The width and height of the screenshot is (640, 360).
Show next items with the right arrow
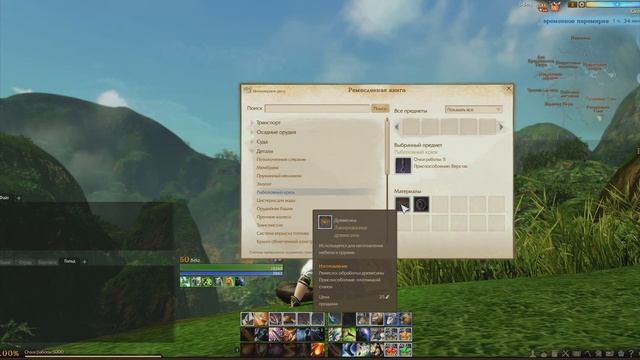501,127
